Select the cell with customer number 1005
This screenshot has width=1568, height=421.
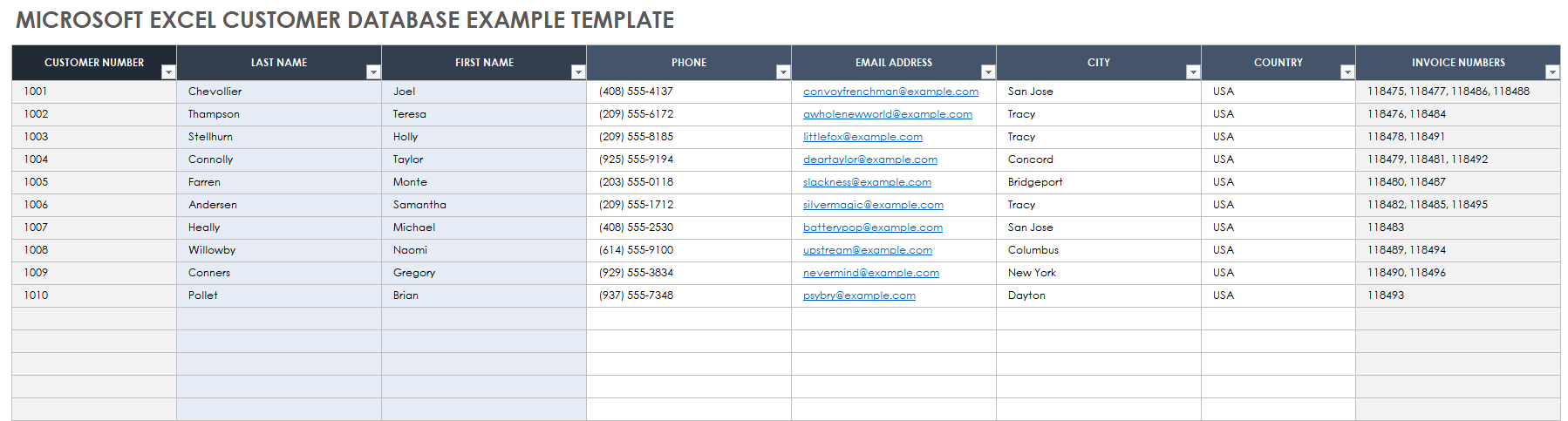94,182
